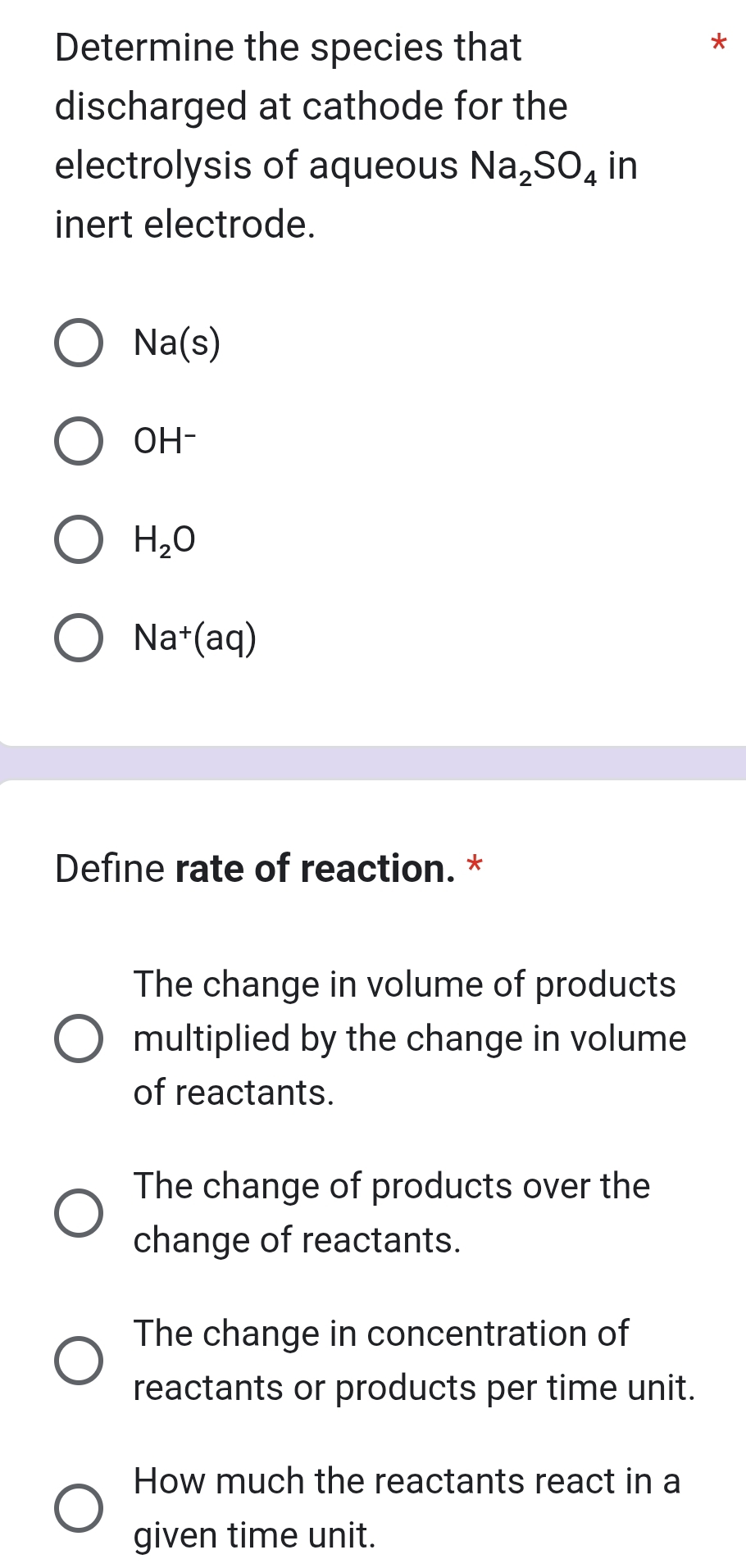
Task: Click the 'H₂O' option label text
Action: coord(165,540)
